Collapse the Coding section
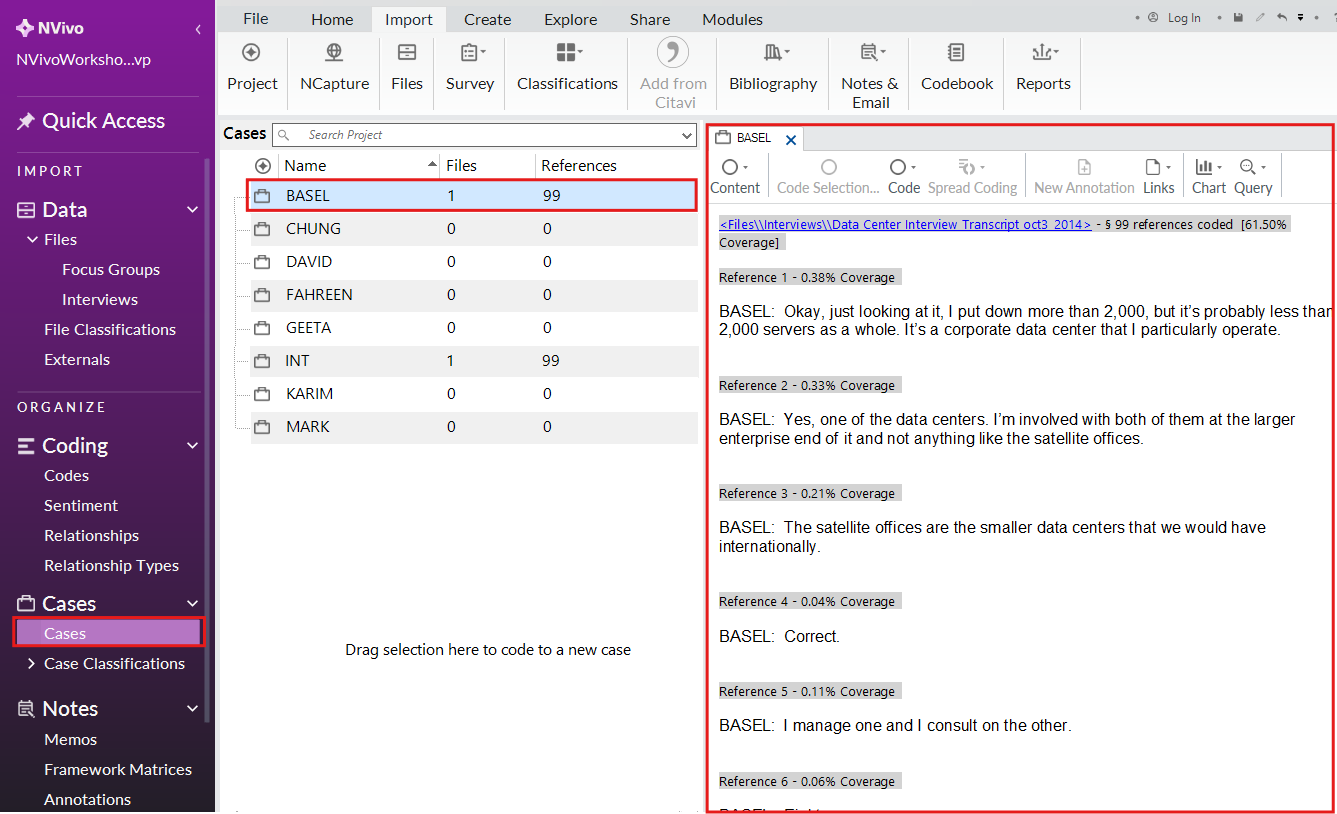Screen dimensions: 1337x814 (193, 446)
